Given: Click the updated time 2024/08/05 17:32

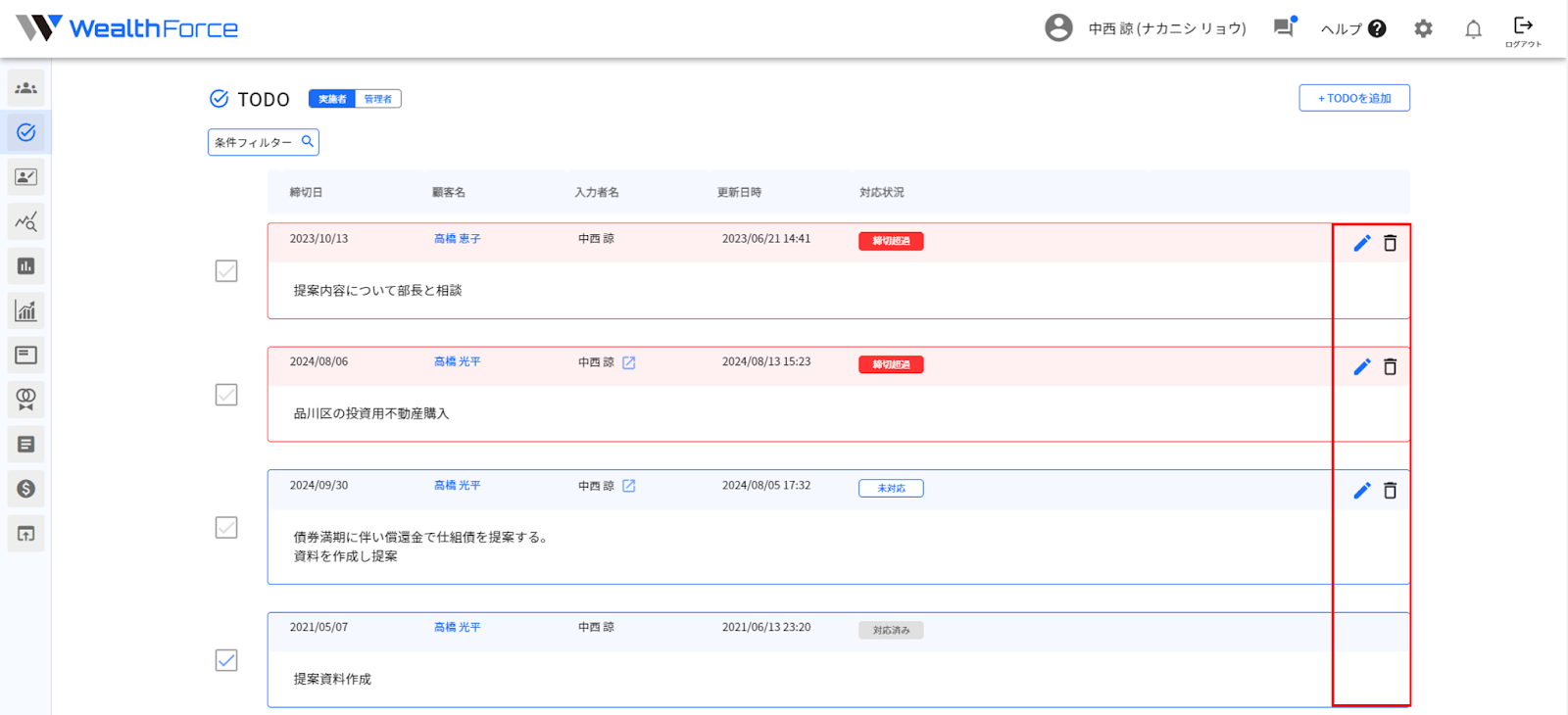Looking at the screenshot, I should point(766,486).
